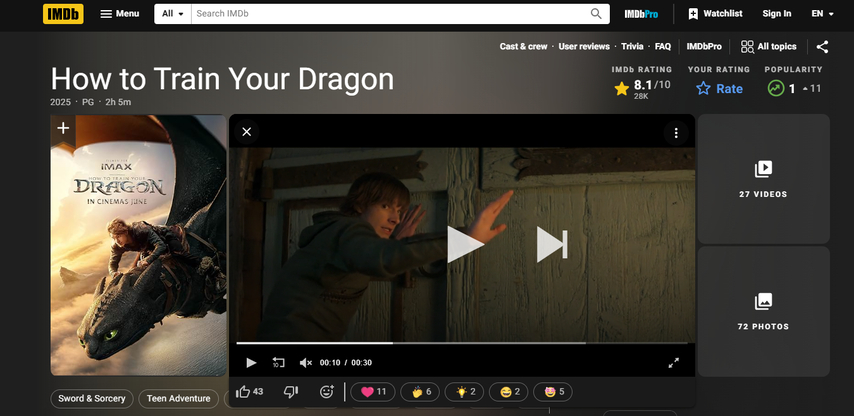This screenshot has width=854, height=416.
Task: Open the 27 Videos gallery
Action: [764, 179]
